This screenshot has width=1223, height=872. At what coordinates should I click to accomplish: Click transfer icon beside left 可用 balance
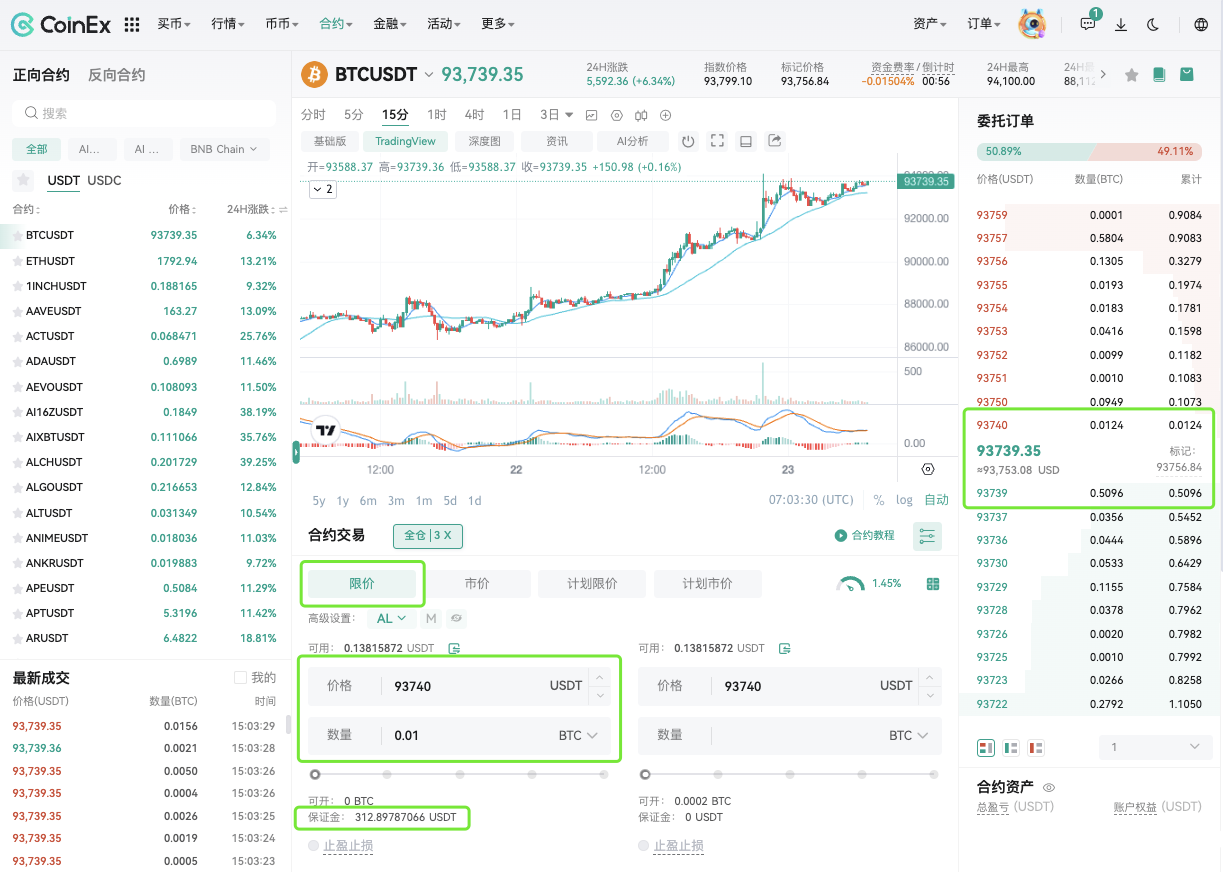point(454,648)
